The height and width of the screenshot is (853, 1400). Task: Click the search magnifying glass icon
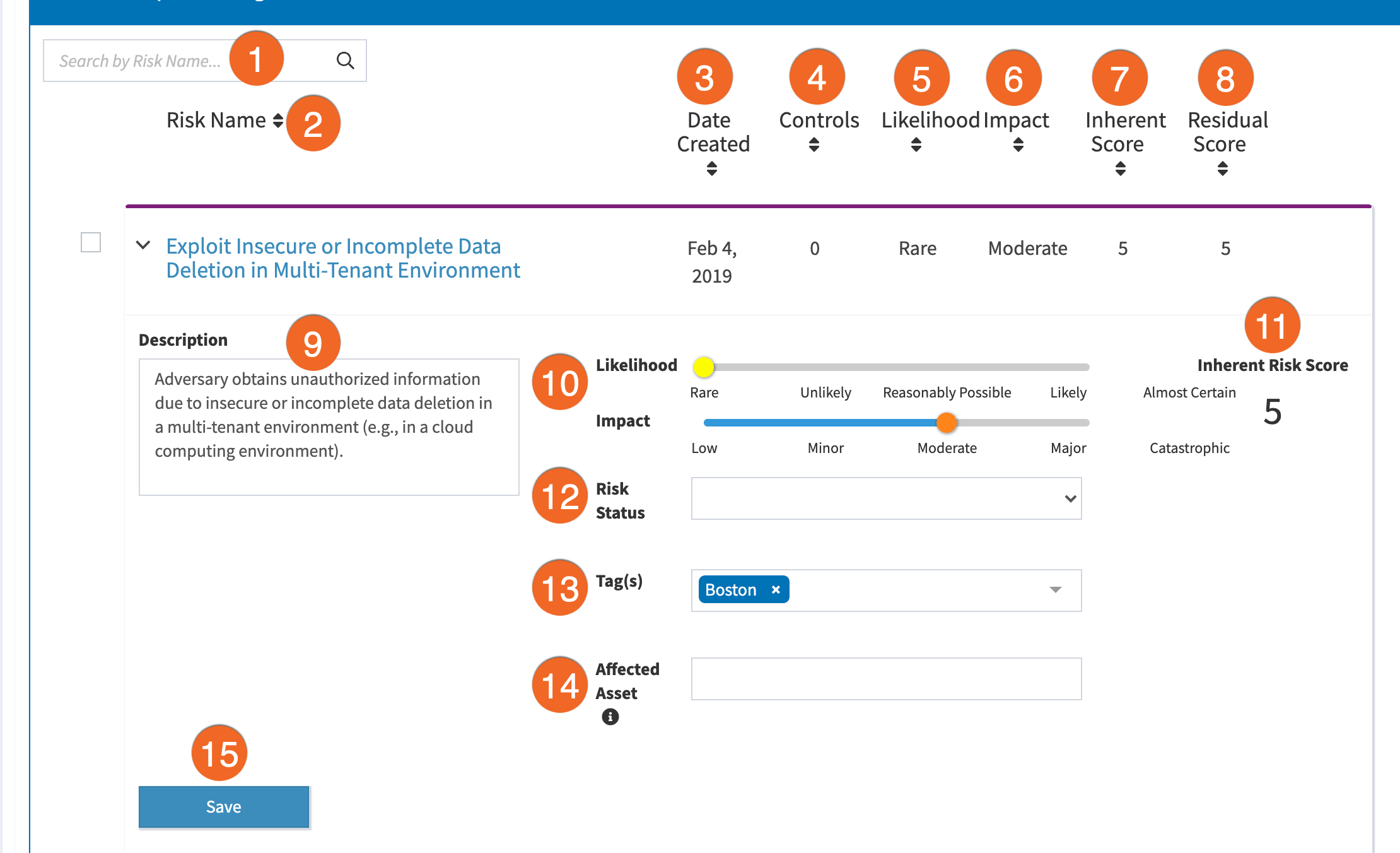[x=344, y=61]
